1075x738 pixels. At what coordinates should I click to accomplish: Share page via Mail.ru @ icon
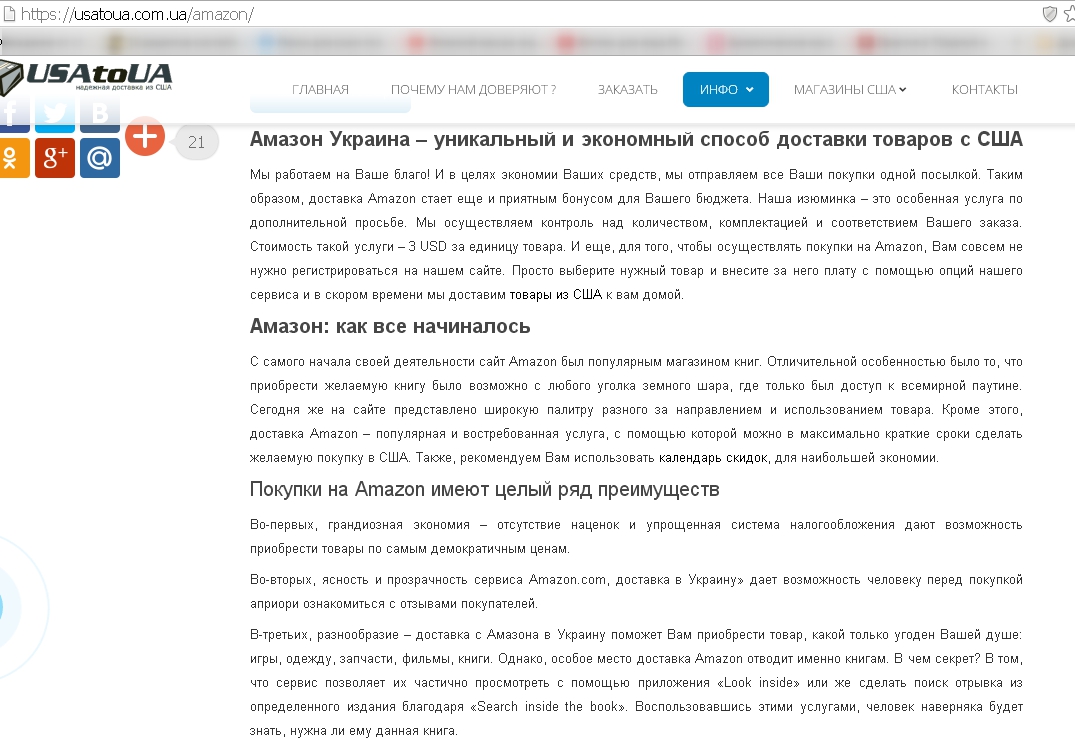point(100,158)
